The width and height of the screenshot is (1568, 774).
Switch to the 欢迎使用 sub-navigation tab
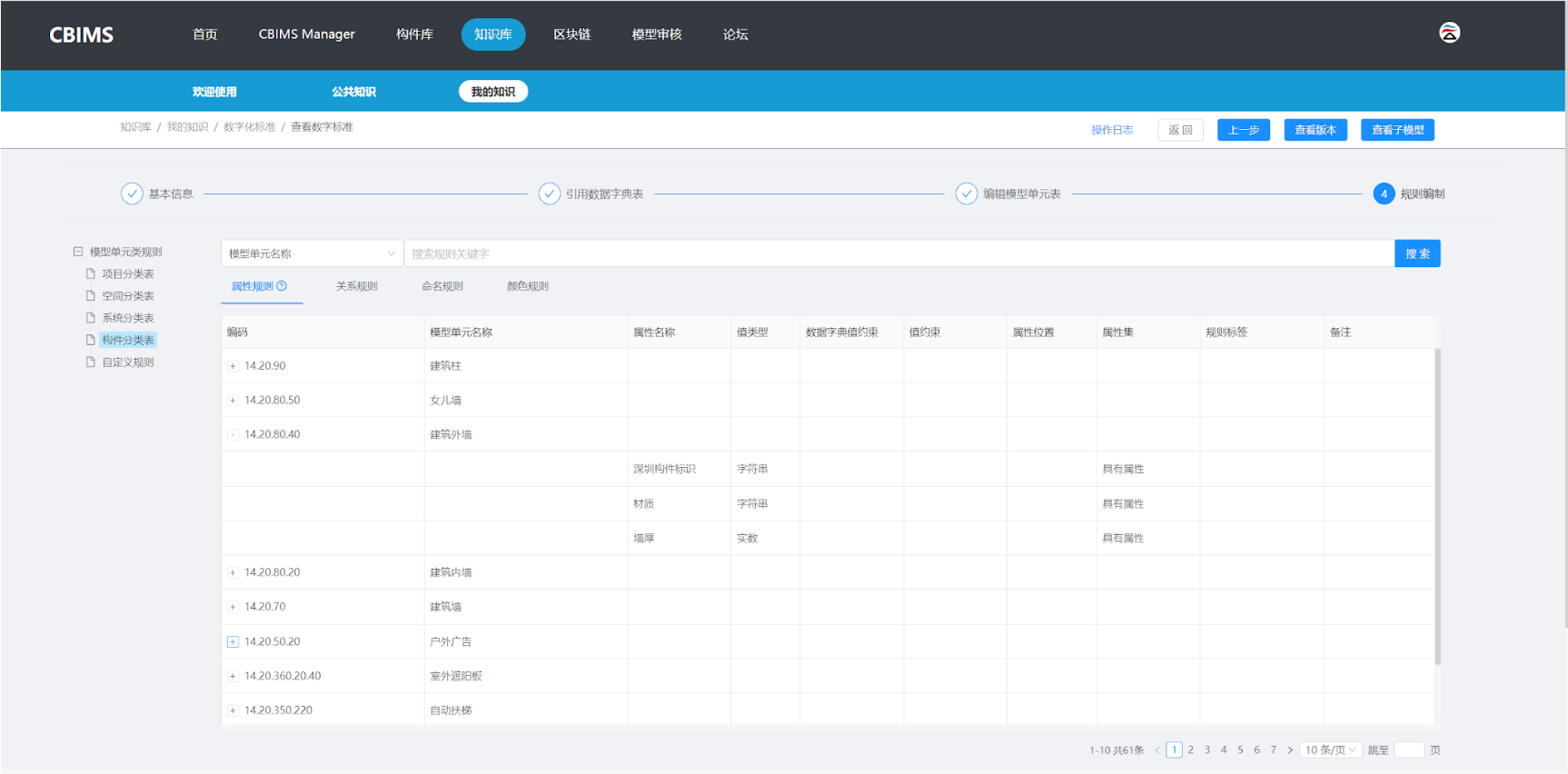click(214, 92)
